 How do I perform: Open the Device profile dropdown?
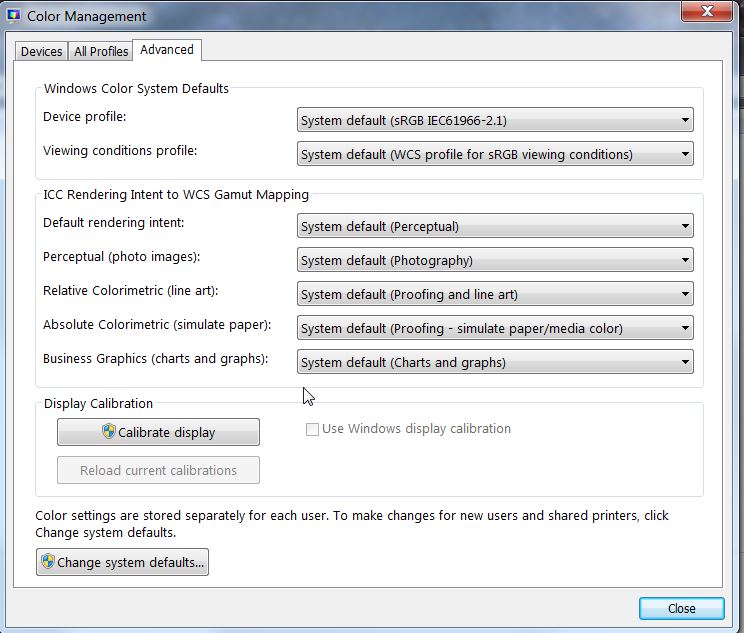click(x=495, y=121)
